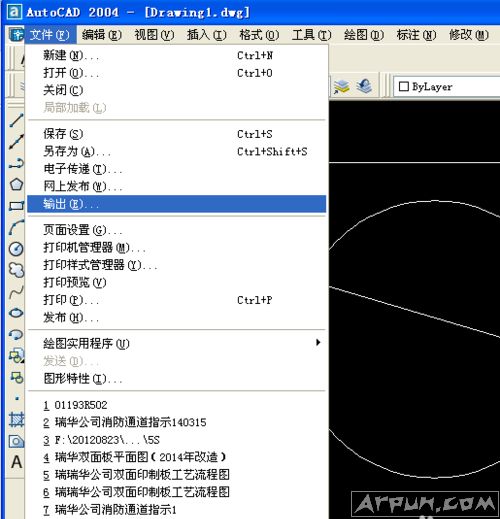Choose 打印(P)... menu entry
500x519 pixels.
tap(177, 300)
